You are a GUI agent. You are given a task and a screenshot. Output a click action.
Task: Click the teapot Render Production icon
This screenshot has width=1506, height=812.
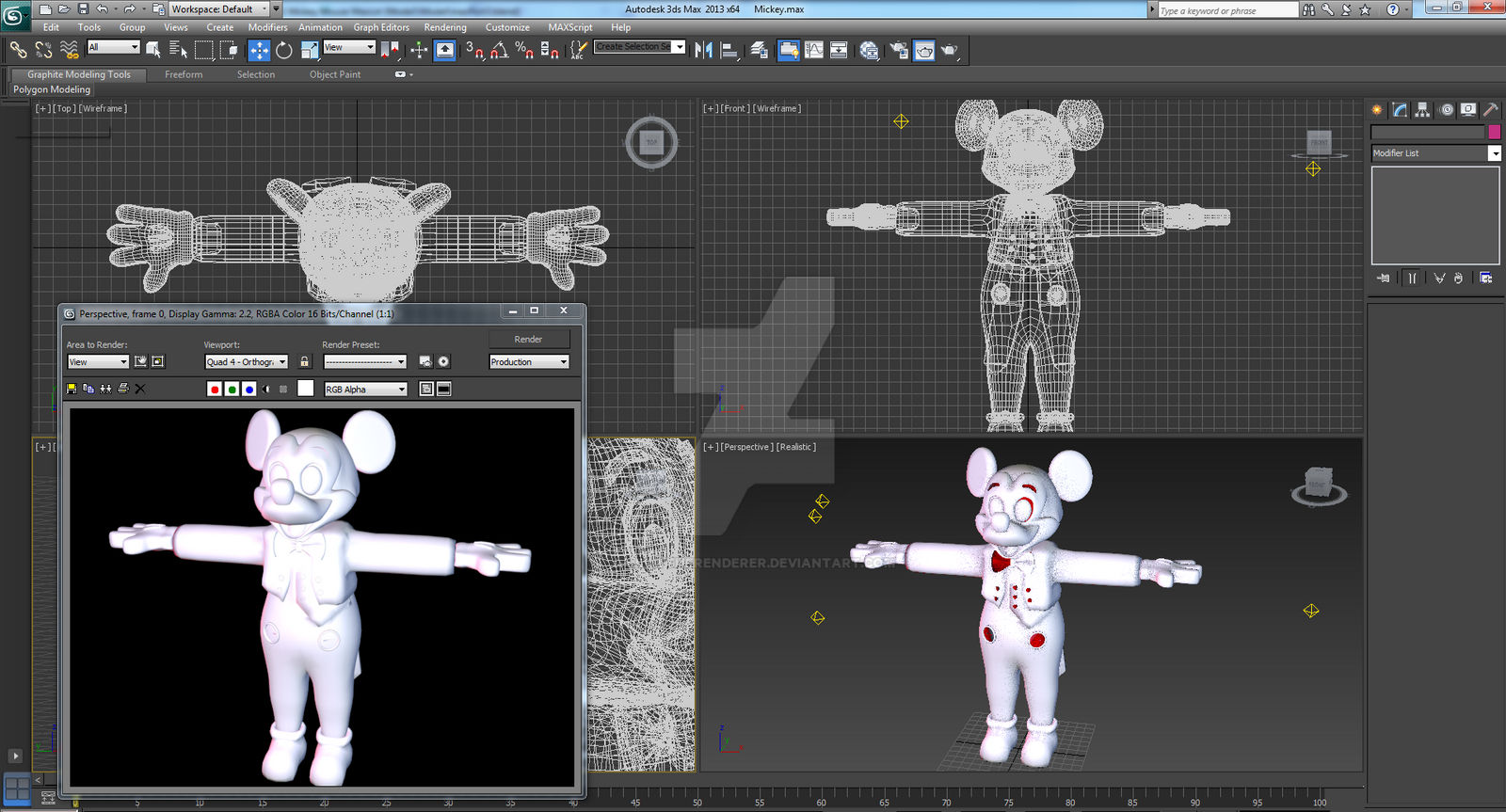pyautogui.click(x=949, y=50)
